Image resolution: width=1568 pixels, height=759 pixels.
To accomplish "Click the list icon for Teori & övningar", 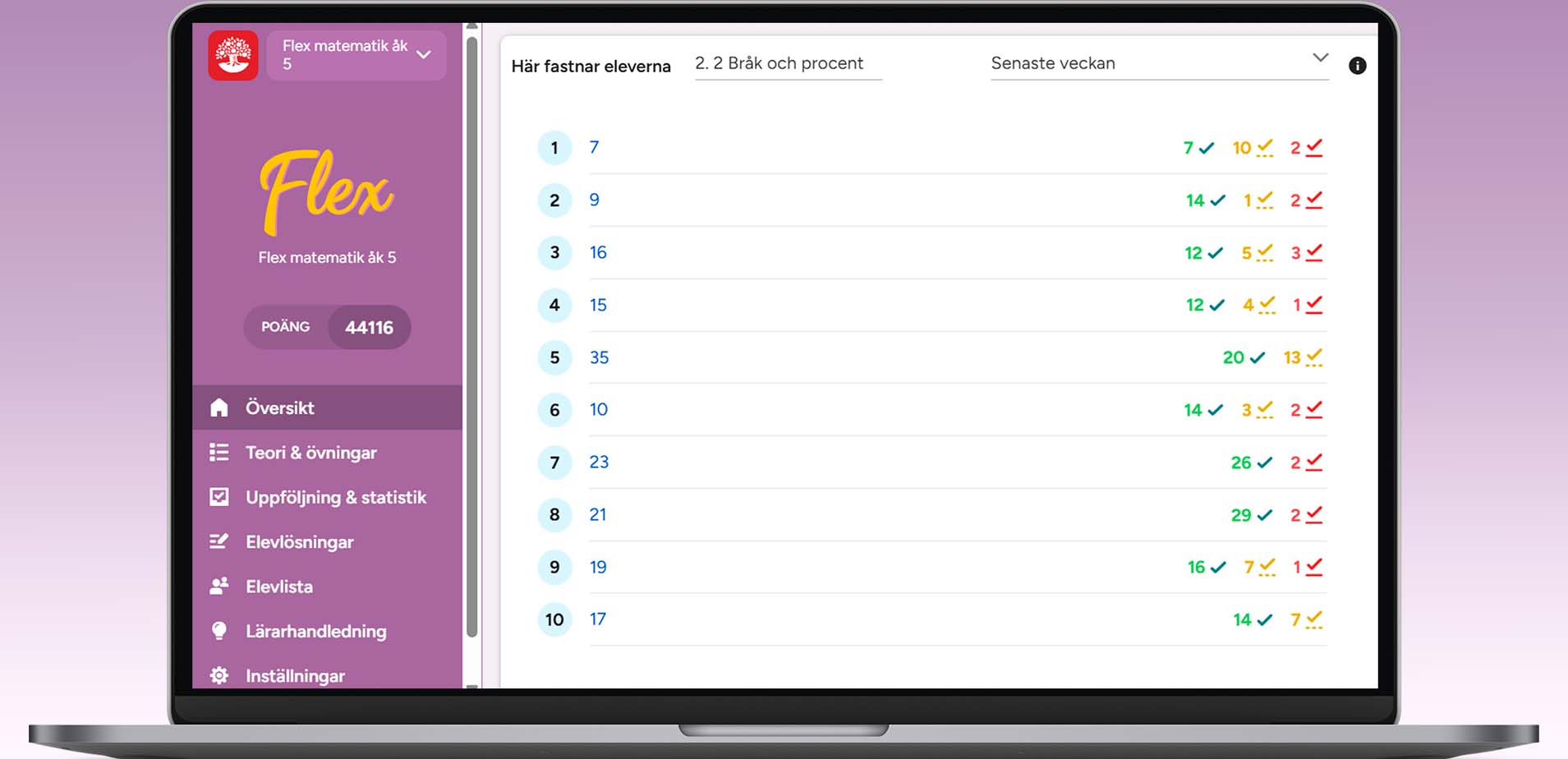I will (x=219, y=453).
